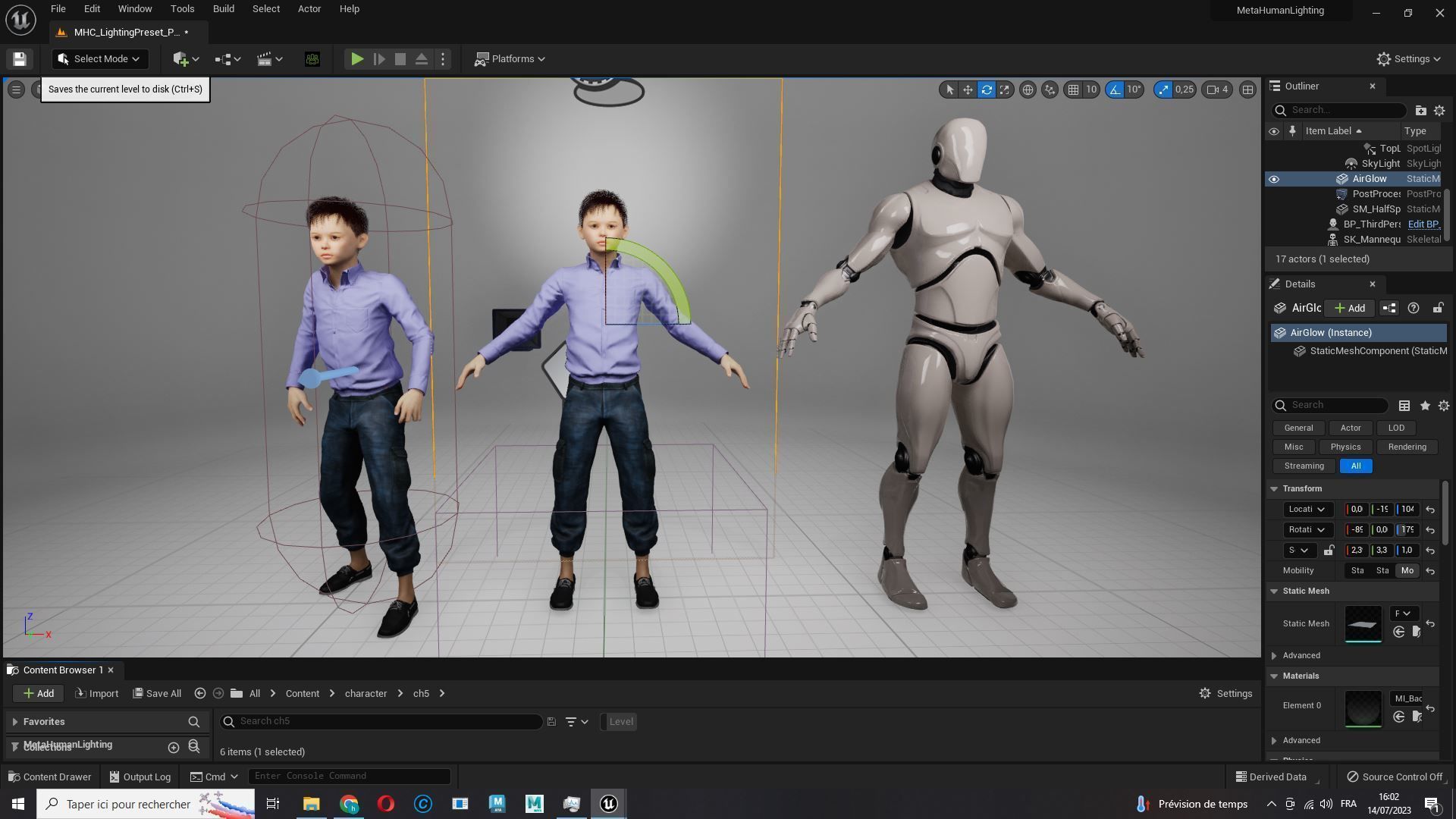
Task: Select the Scale transform tool
Action: point(1004,89)
